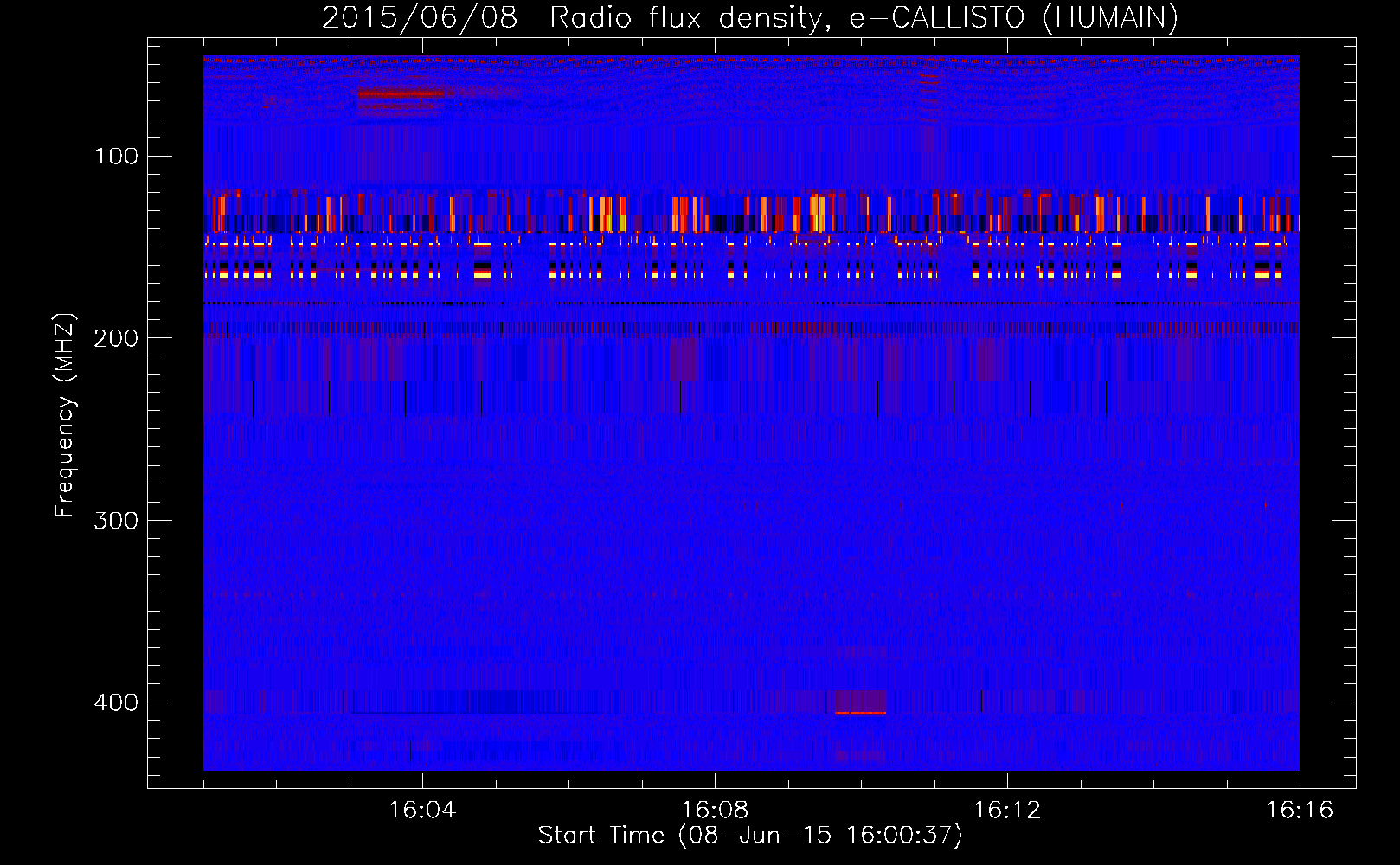Click the 16:12 time tick label
Image resolution: width=1400 pixels, height=865 pixels.
pos(1007,810)
